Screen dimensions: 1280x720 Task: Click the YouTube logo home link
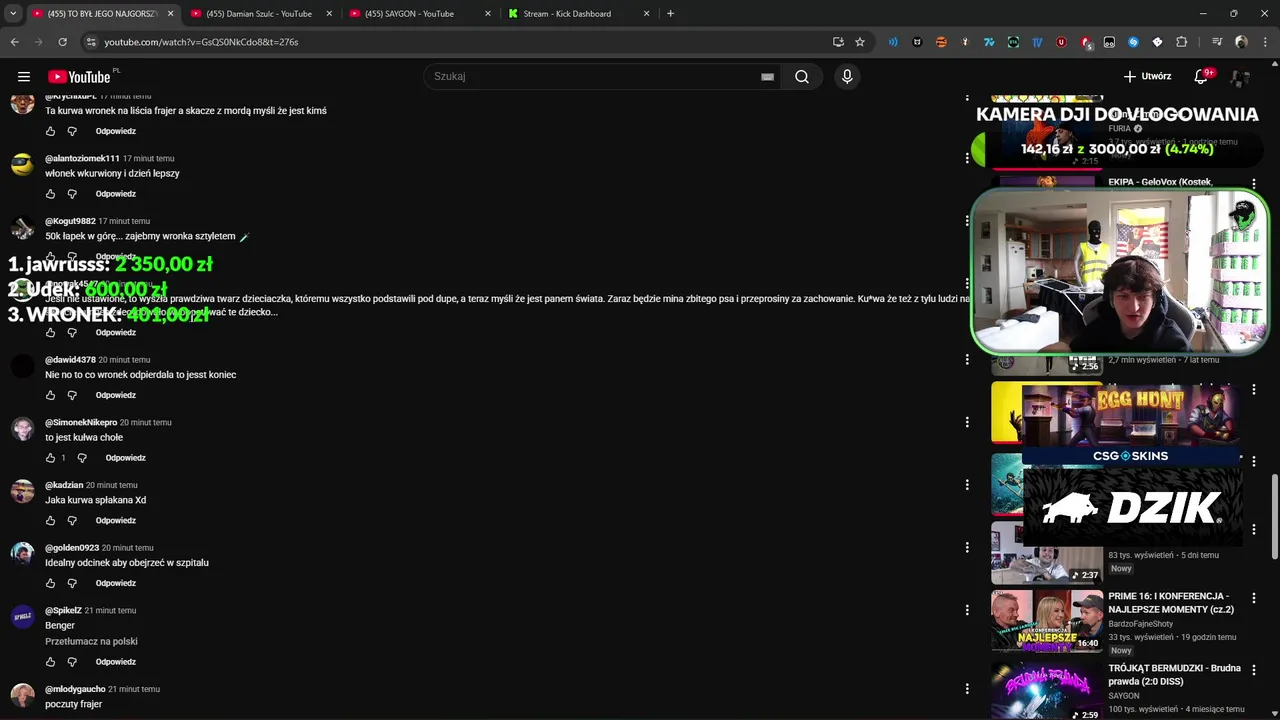tap(79, 77)
